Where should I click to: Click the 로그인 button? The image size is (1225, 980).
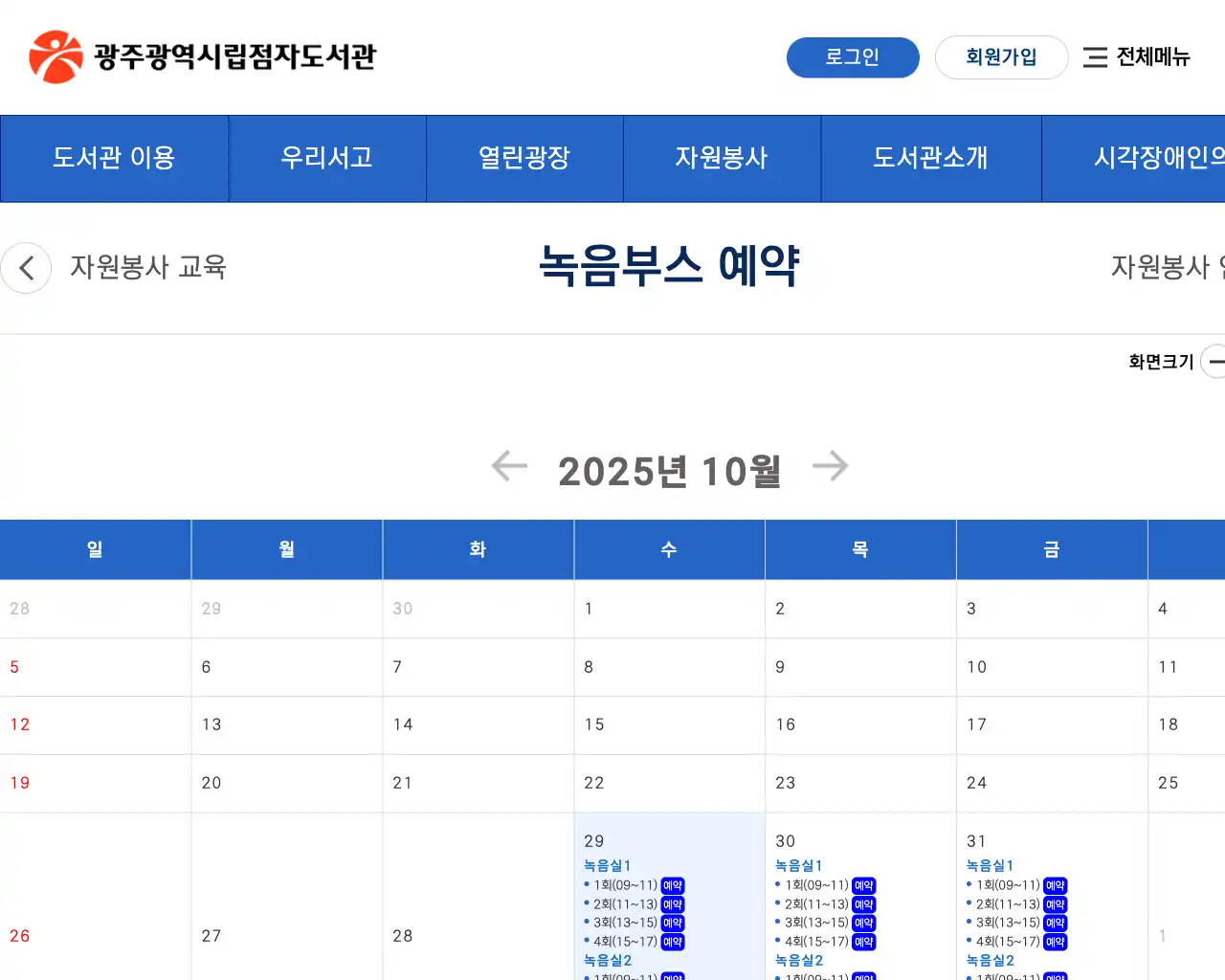pyautogui.click(x=852, y=57)
